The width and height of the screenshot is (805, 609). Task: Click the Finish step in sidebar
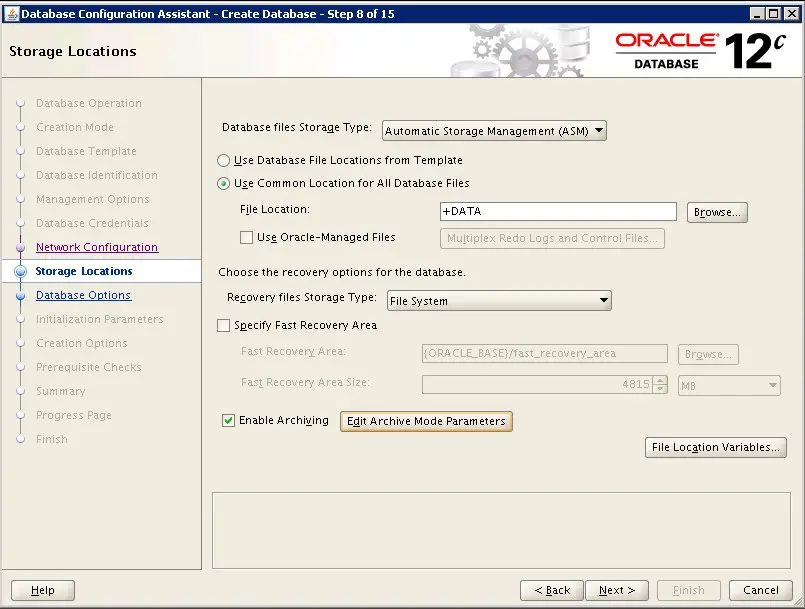coord(52,439)
